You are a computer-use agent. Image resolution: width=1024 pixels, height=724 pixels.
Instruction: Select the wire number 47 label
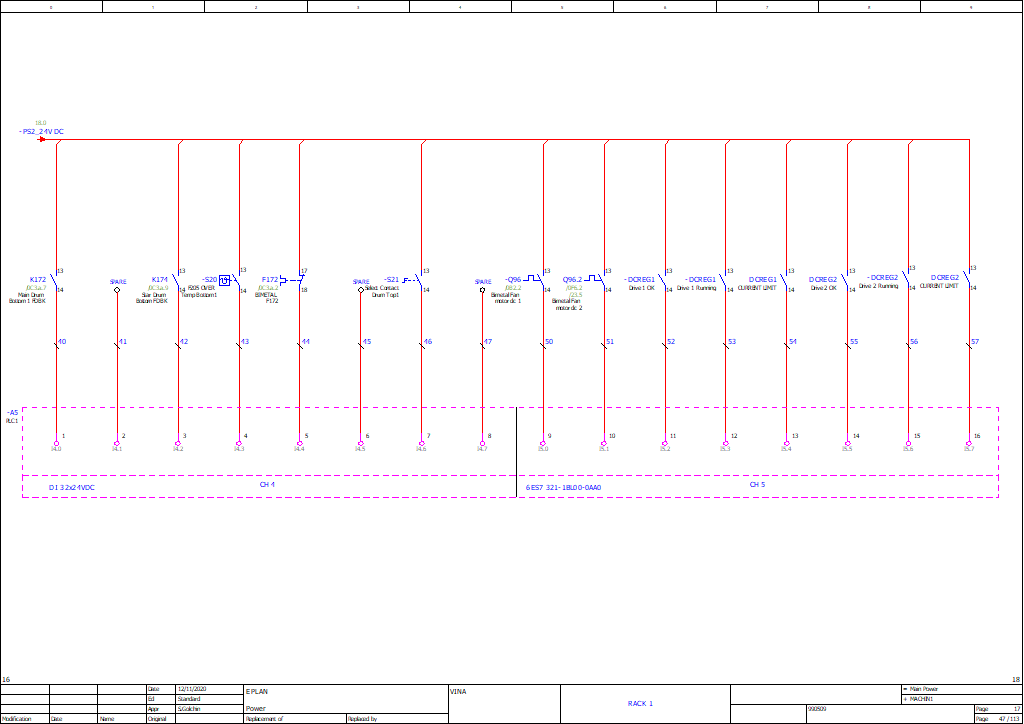point(488,342)
